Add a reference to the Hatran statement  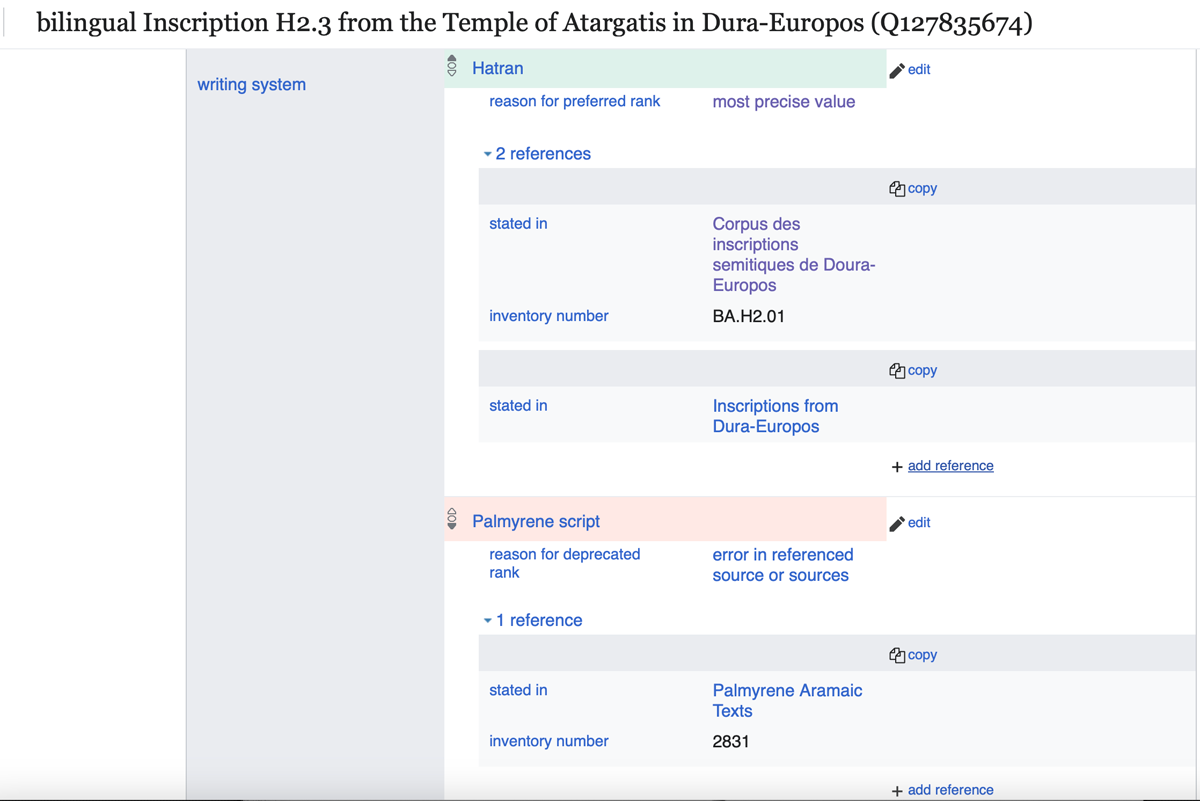(949, 466)
